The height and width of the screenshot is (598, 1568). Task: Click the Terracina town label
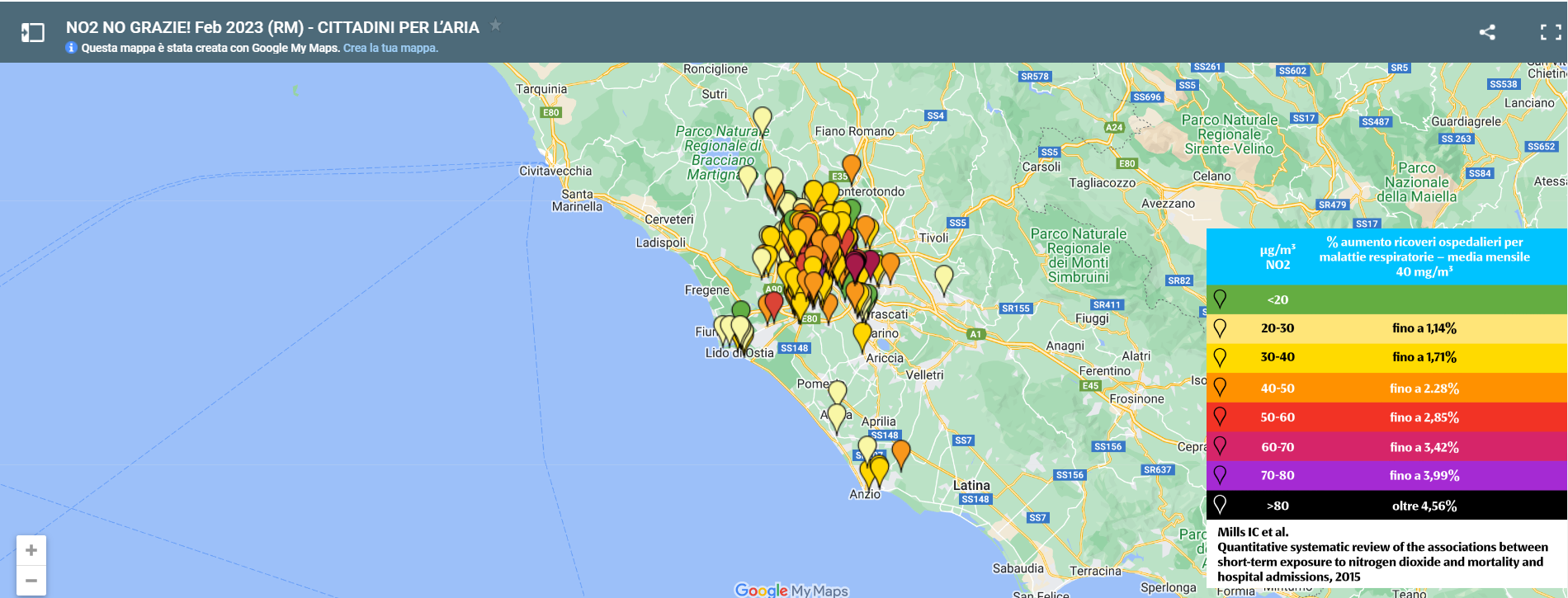(1095, 571)
